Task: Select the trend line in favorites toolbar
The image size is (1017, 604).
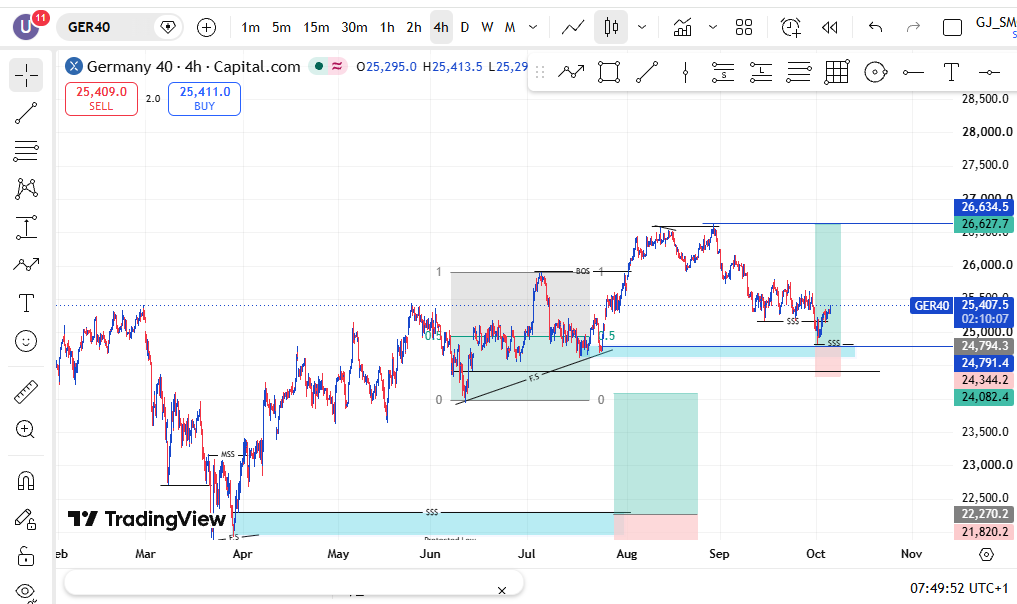Action: tap(647, 72)
